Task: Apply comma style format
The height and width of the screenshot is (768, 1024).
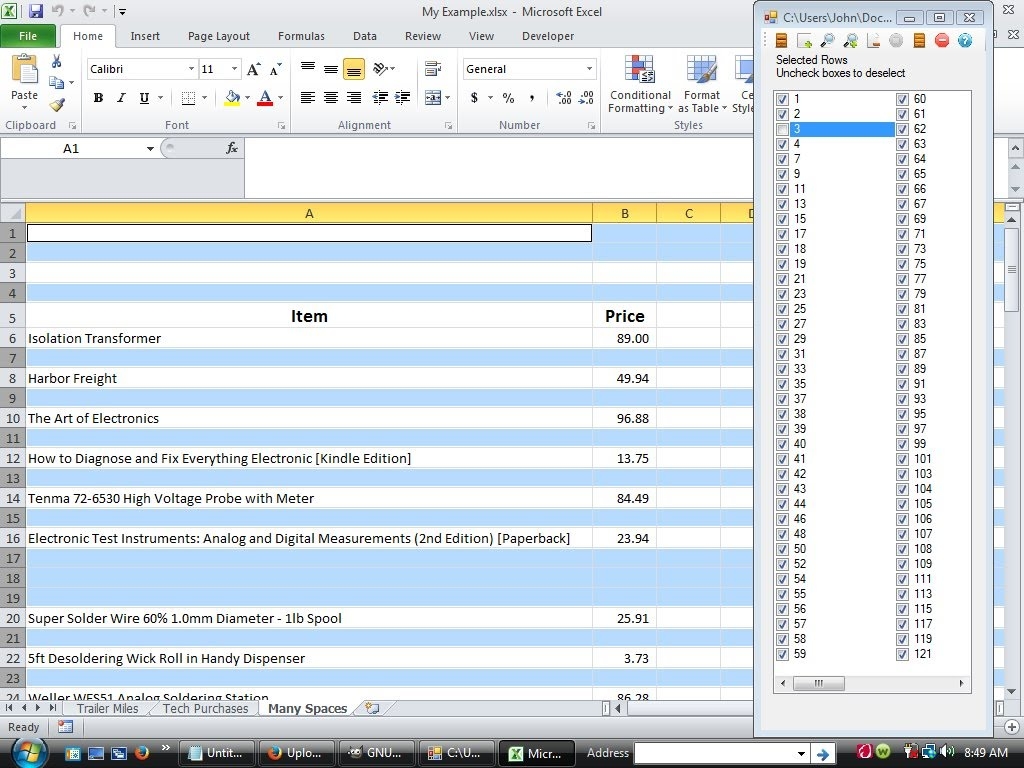Action: [x=532, y=98]
